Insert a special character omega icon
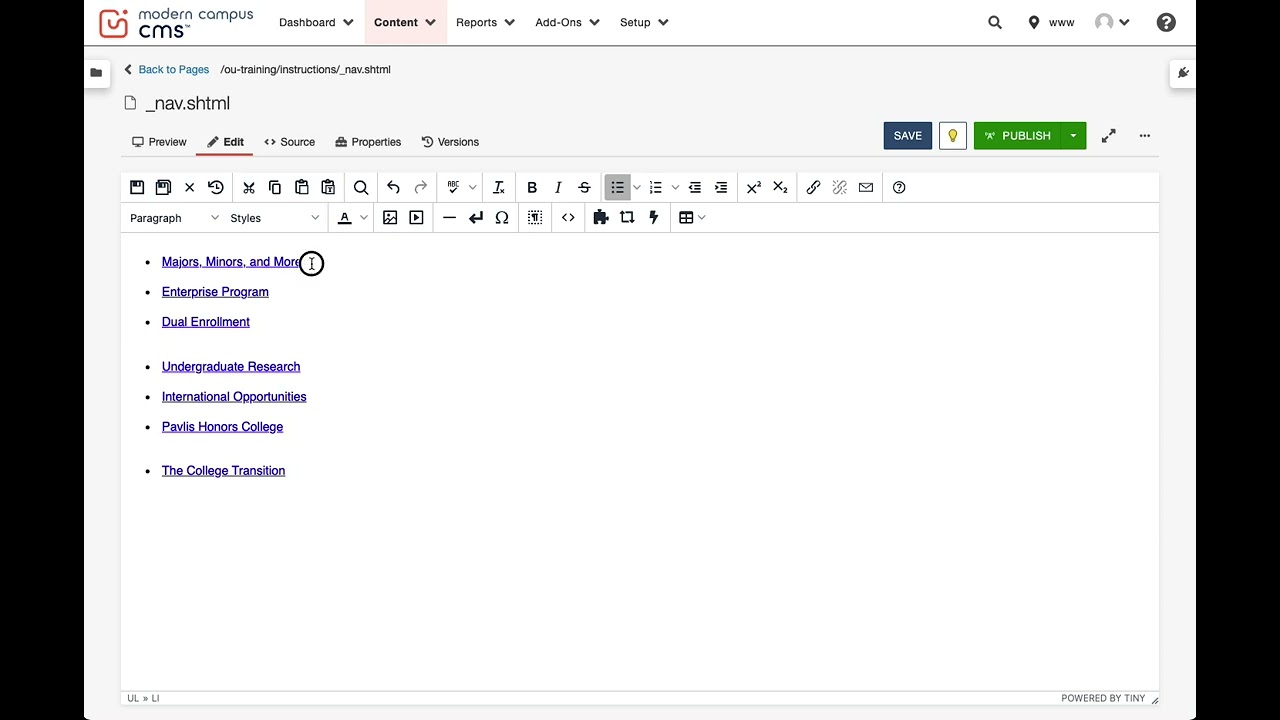Image resolution: width=1280 pixels, height=720 pixels. click(502, 217)
